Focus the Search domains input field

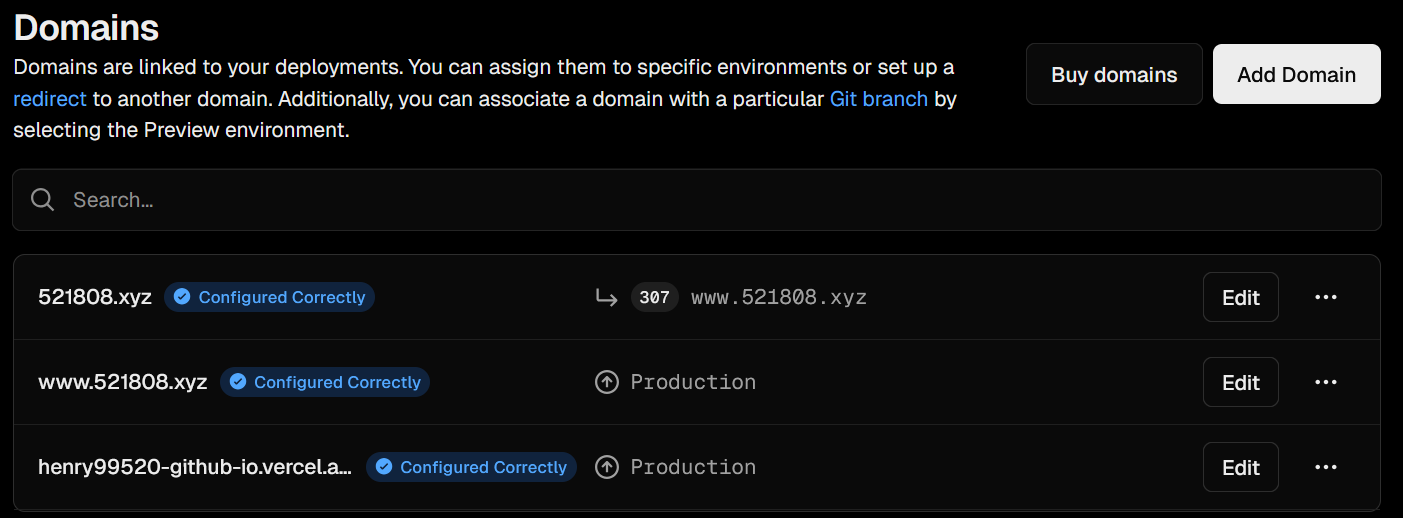tap(700, 200)
